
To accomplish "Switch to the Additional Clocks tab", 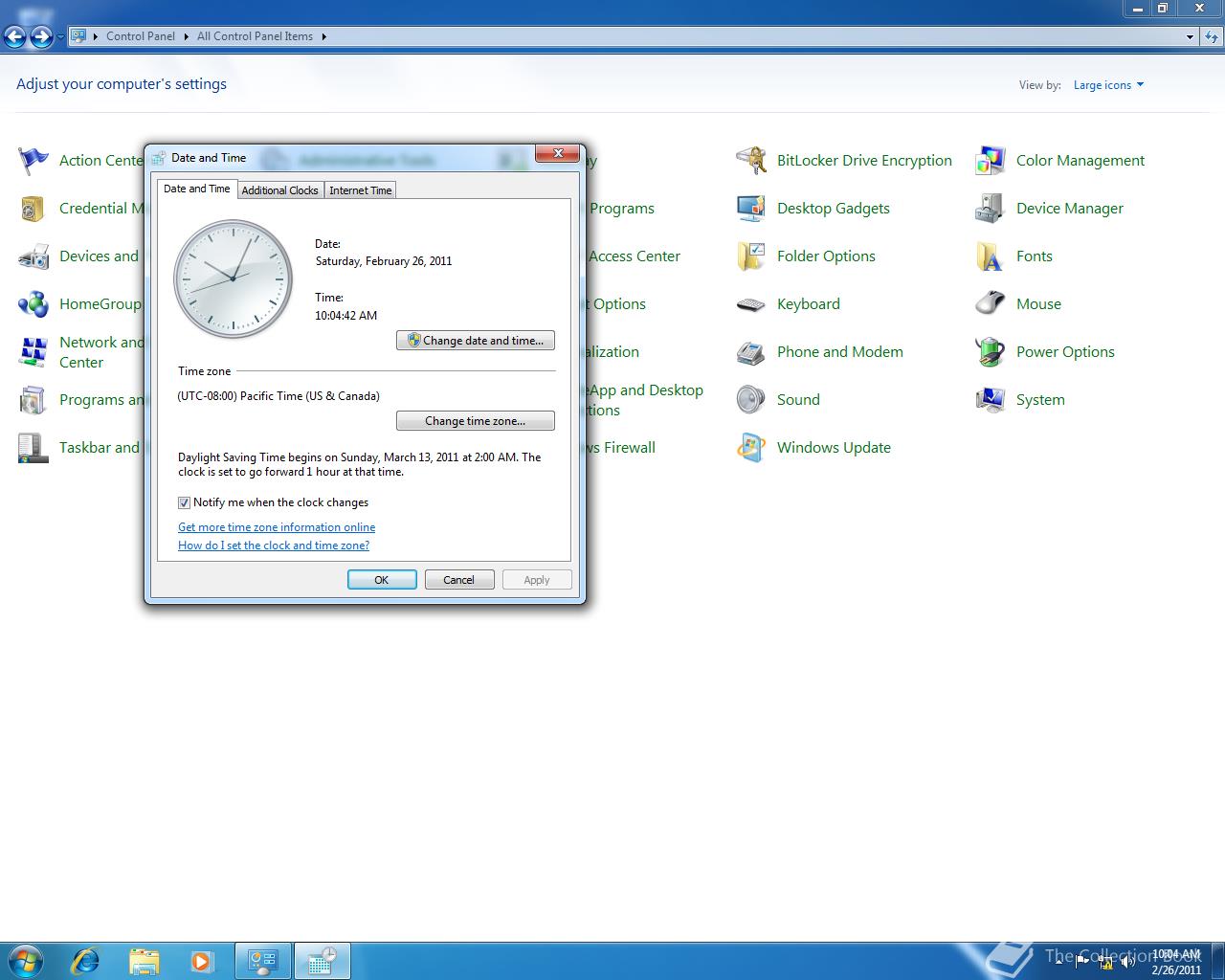I will pyautogui.click(x=279, y=190).
